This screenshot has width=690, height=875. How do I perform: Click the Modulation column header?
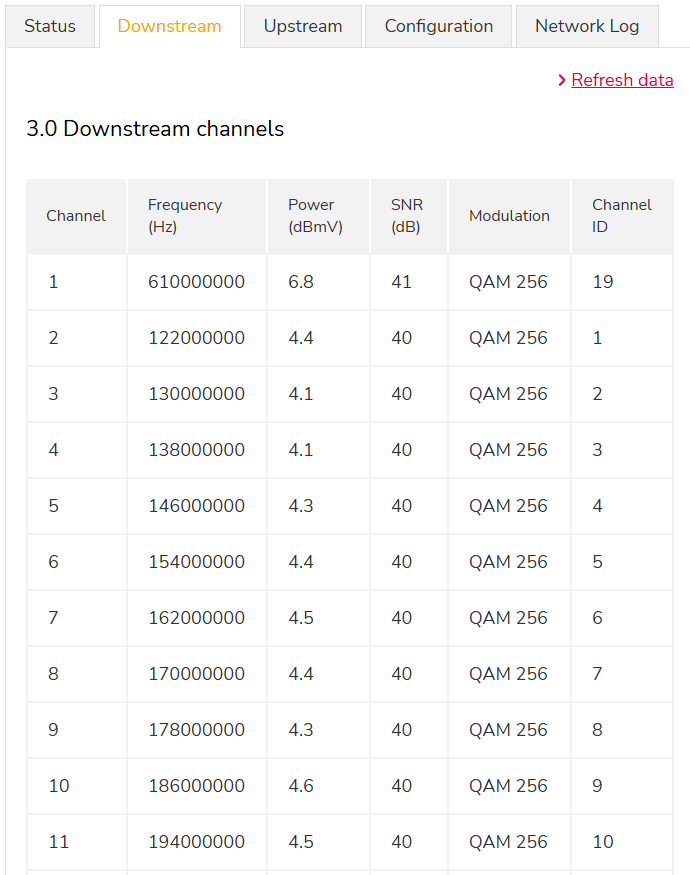point(509,216)
